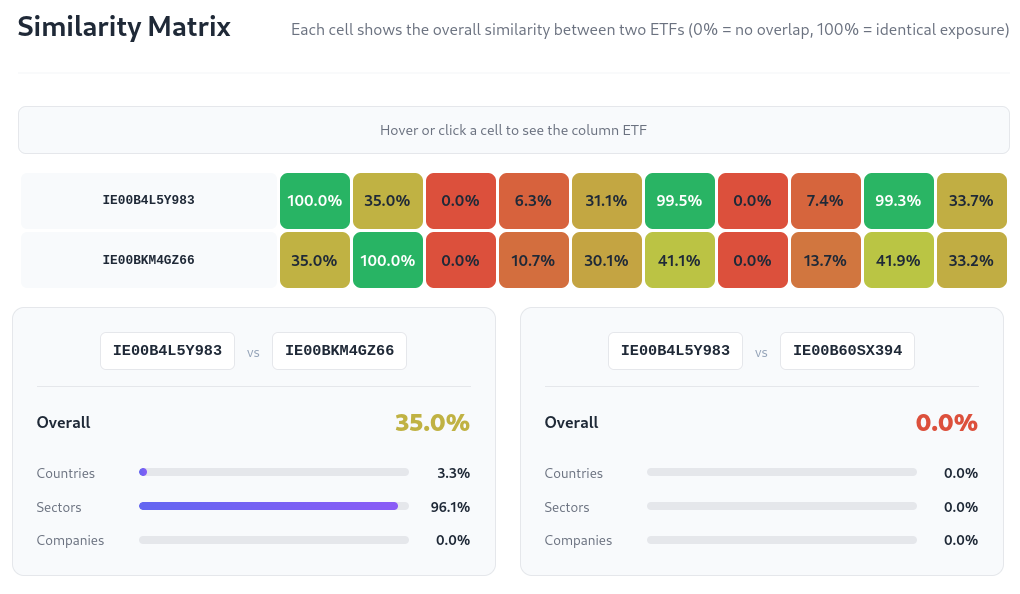Click the 13.7% cell in the second row
The width and height of the screenshot is (1020, 594).
[x=825, y=259]
